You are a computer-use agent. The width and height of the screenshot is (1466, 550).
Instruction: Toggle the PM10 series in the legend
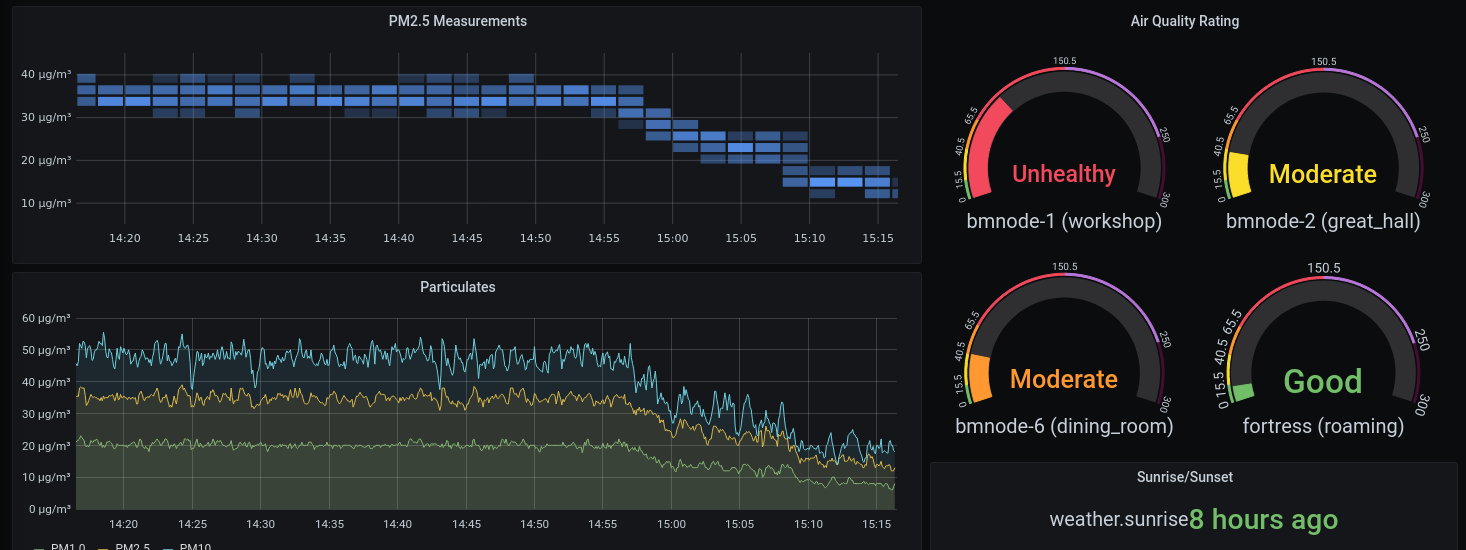[195, 546]
